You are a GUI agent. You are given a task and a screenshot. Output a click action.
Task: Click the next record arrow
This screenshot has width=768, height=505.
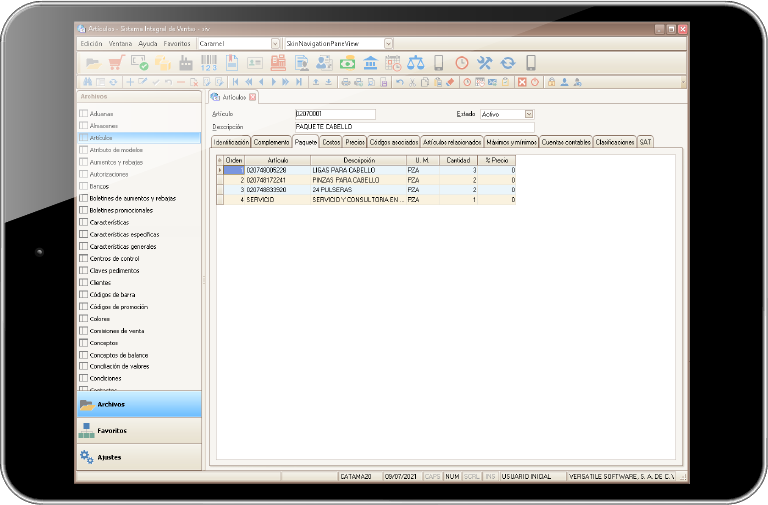coord(274,82)
